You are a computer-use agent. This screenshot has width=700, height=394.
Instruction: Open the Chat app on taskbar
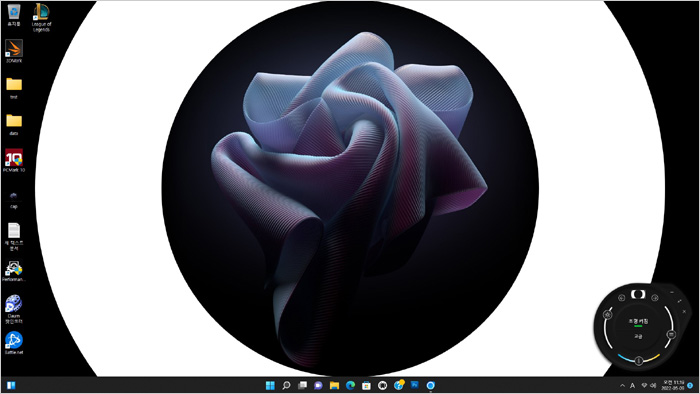coord(318,385)
